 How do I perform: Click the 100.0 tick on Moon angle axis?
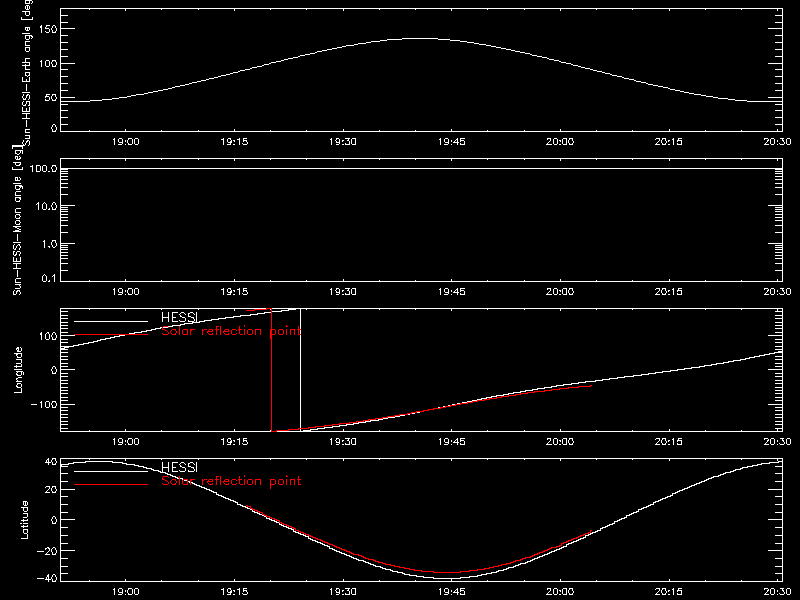pyautogui.click(x=43, y=168)
